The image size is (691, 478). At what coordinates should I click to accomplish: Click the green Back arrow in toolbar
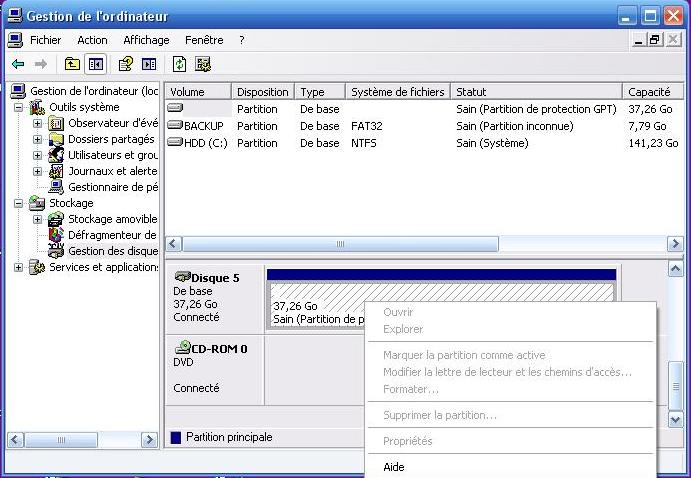coord(18,64)
